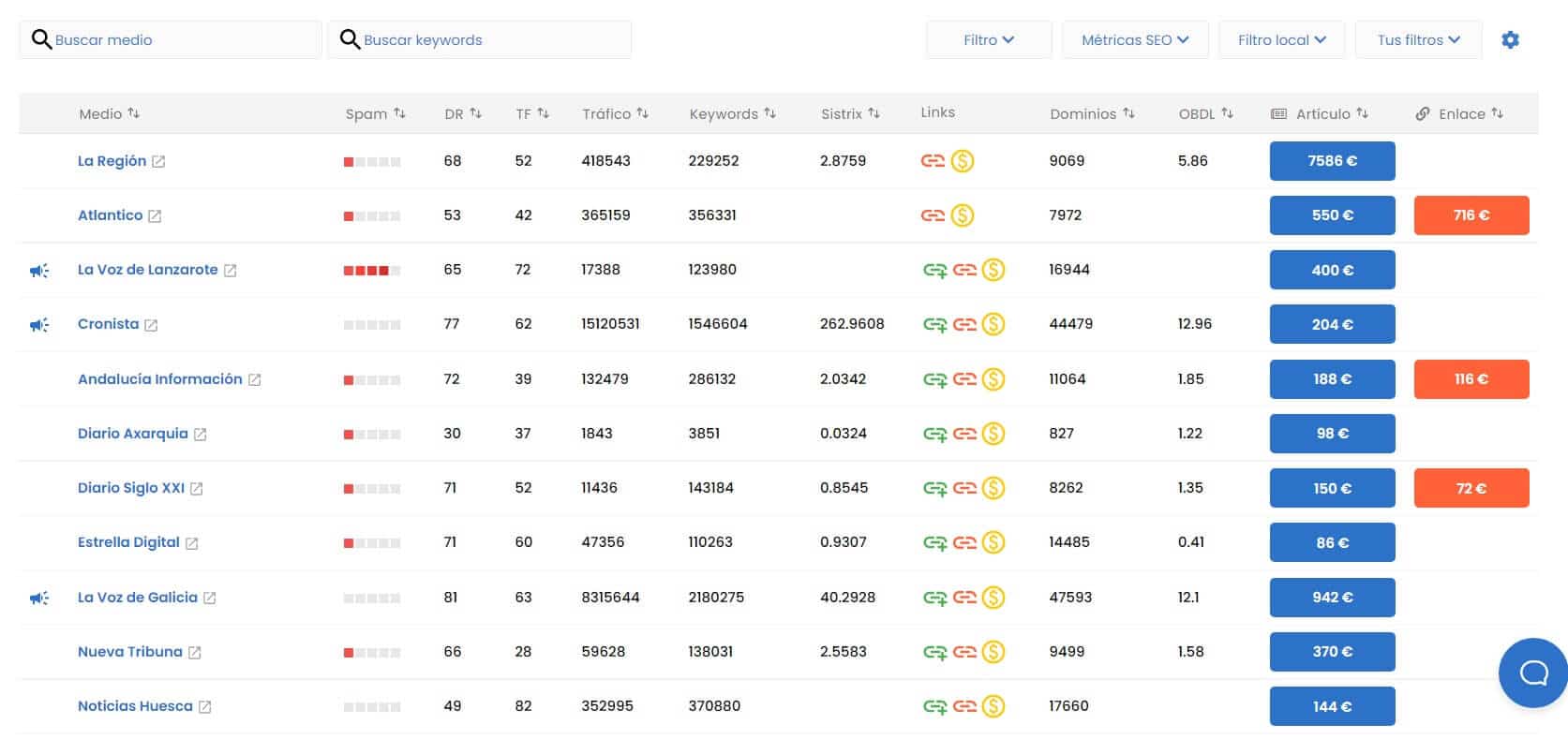Click megaphone icon for La Voz de Lanzarote
1568x739 pixels.
click(39, 270)
